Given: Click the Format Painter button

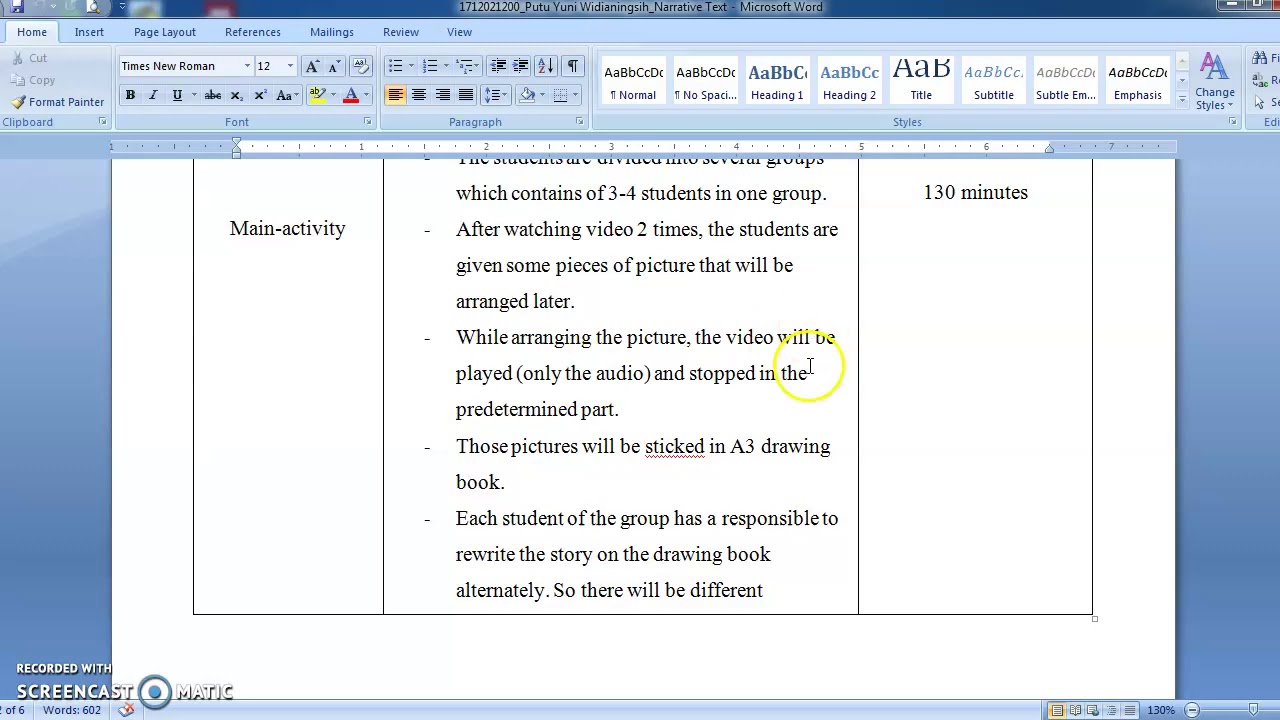Looking at the screenshot, I should coord(58,102).
